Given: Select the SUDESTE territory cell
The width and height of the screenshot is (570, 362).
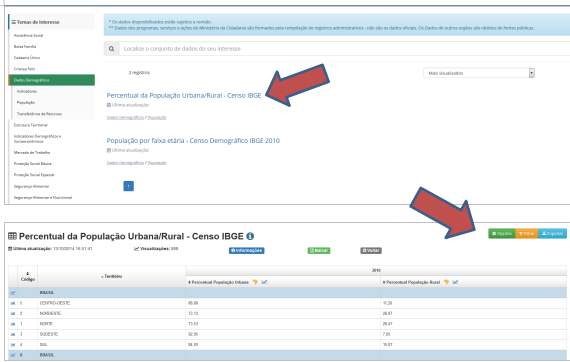Looking at the screenshot, I should 111,334.
